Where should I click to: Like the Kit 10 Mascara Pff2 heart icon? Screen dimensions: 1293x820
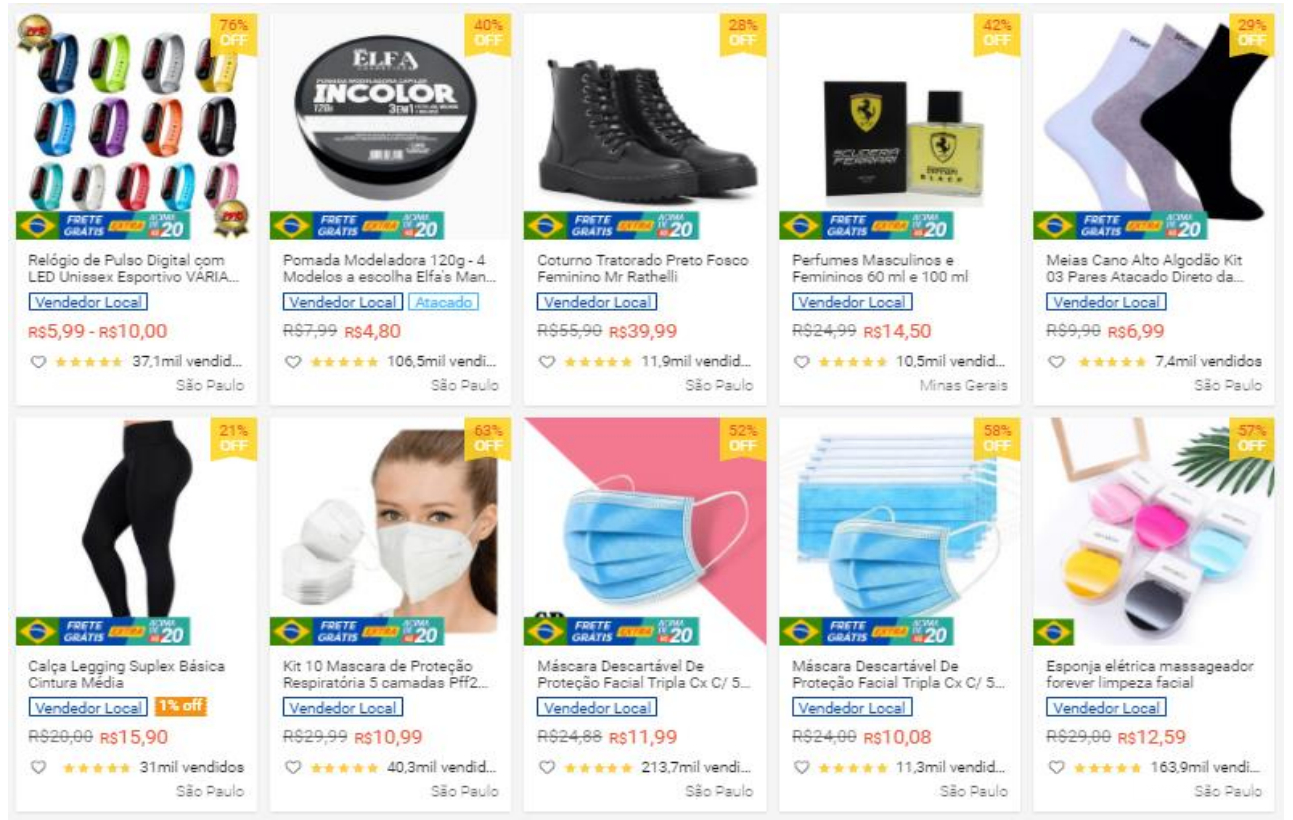(293, 768)
